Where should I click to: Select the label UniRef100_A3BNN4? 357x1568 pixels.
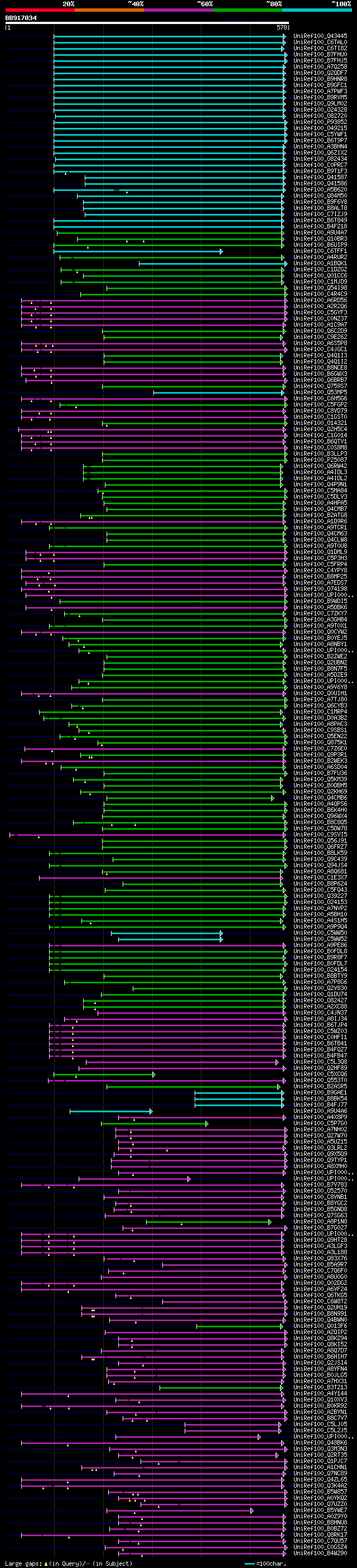tap(321, 146)
